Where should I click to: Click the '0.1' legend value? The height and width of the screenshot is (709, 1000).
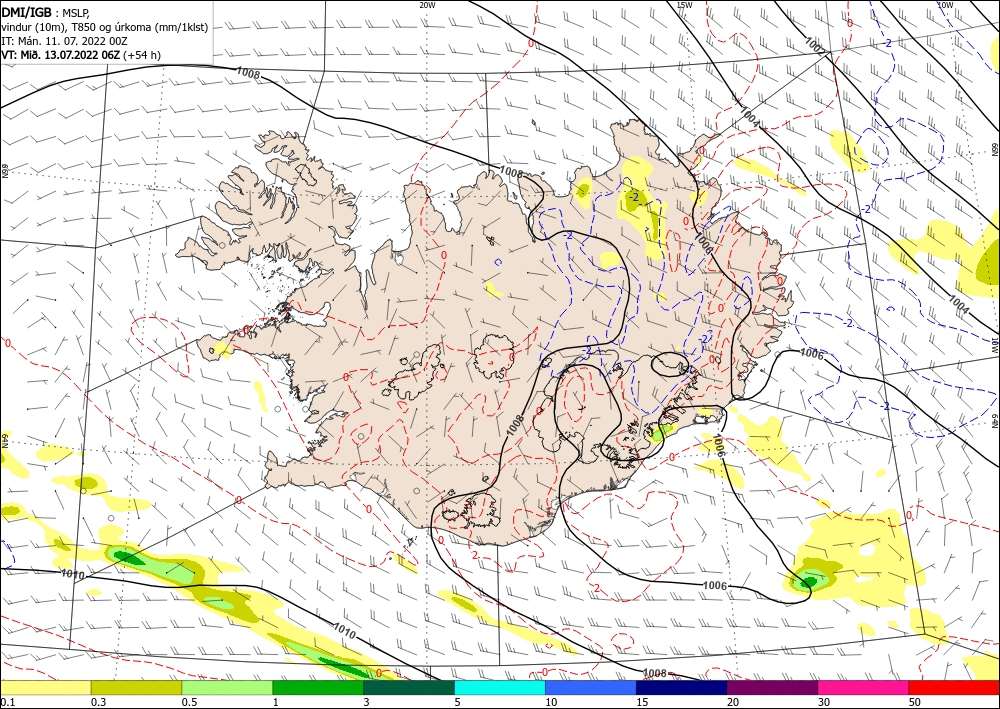(x=7, y=702)
